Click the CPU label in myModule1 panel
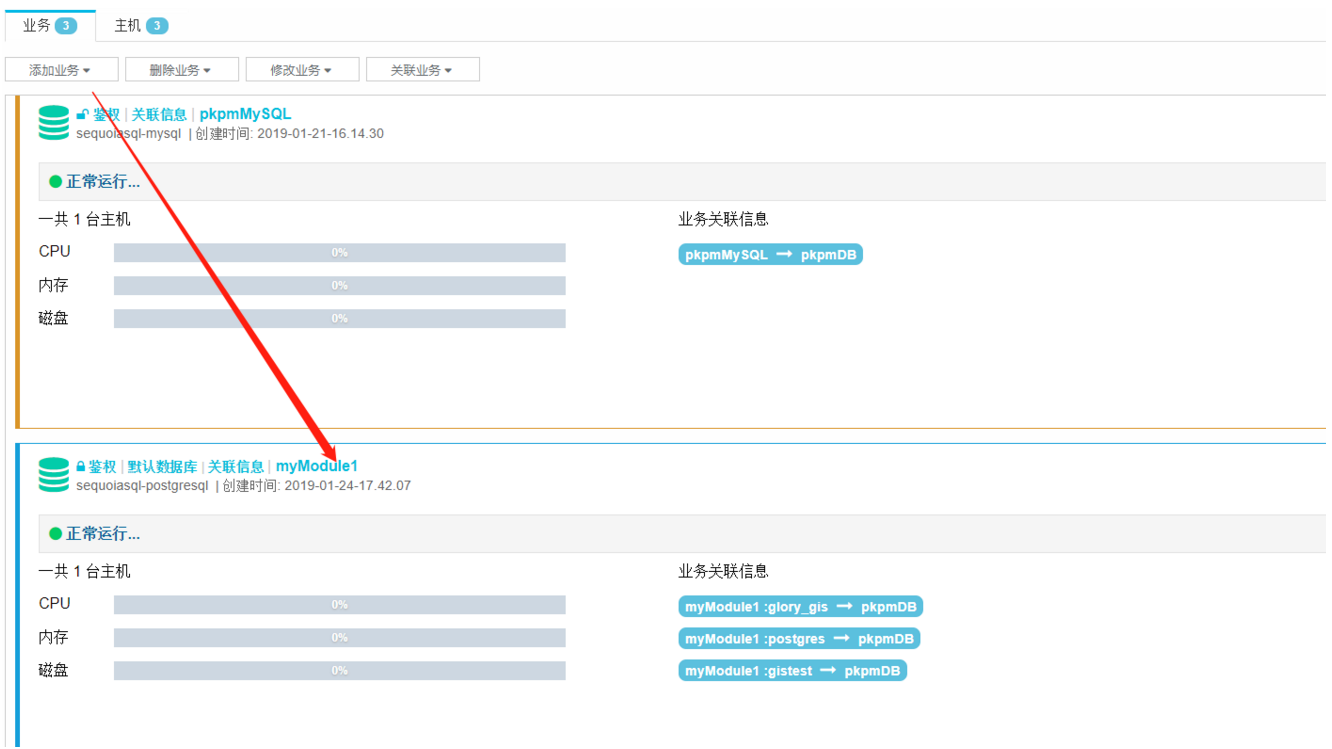This screenshot has width=1332, height=749. tap(55, 604)
